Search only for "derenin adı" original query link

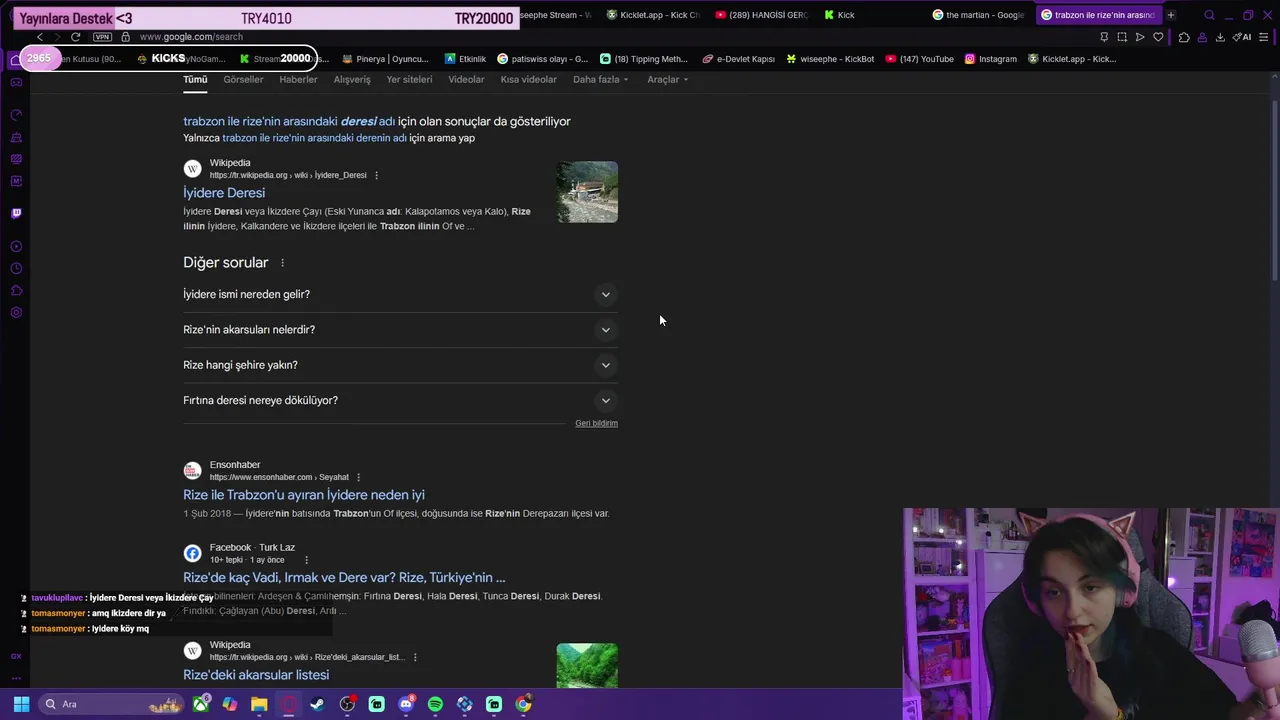314,138
